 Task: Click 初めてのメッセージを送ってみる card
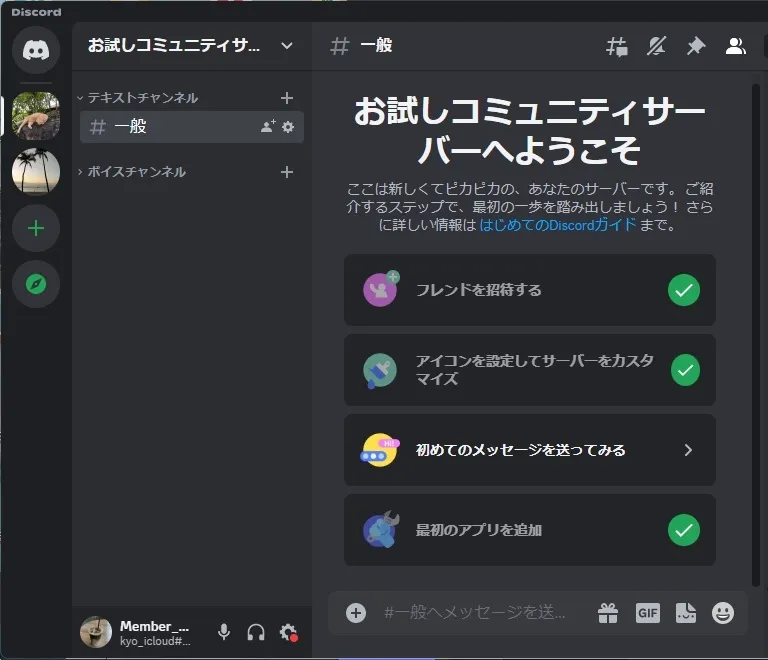click(x=529, y=450)
